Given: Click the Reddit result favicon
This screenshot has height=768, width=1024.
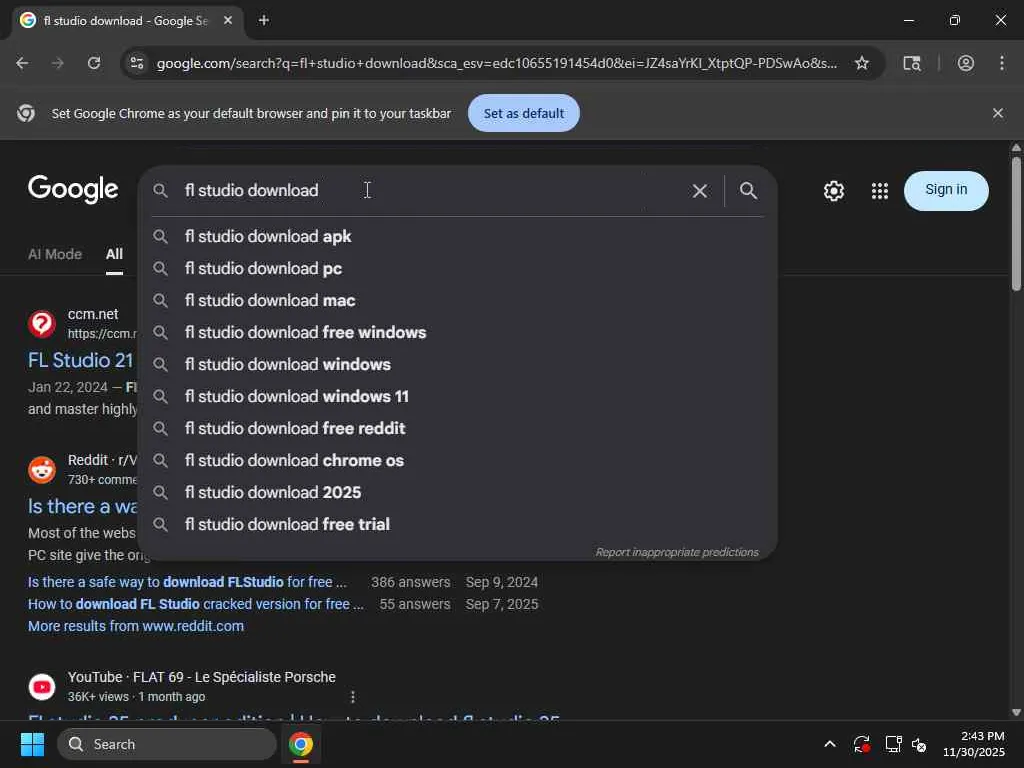Looking at the screenshot, I should 42,470.
